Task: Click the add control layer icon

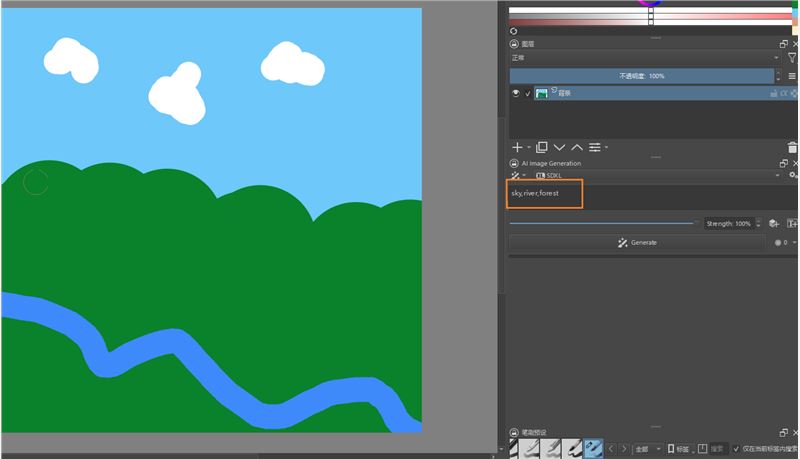Action: (774, 224)
